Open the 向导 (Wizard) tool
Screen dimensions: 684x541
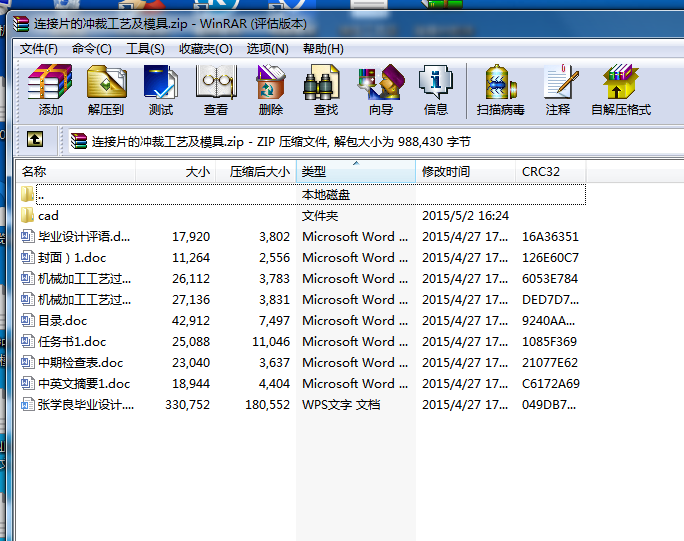(380, 90)
